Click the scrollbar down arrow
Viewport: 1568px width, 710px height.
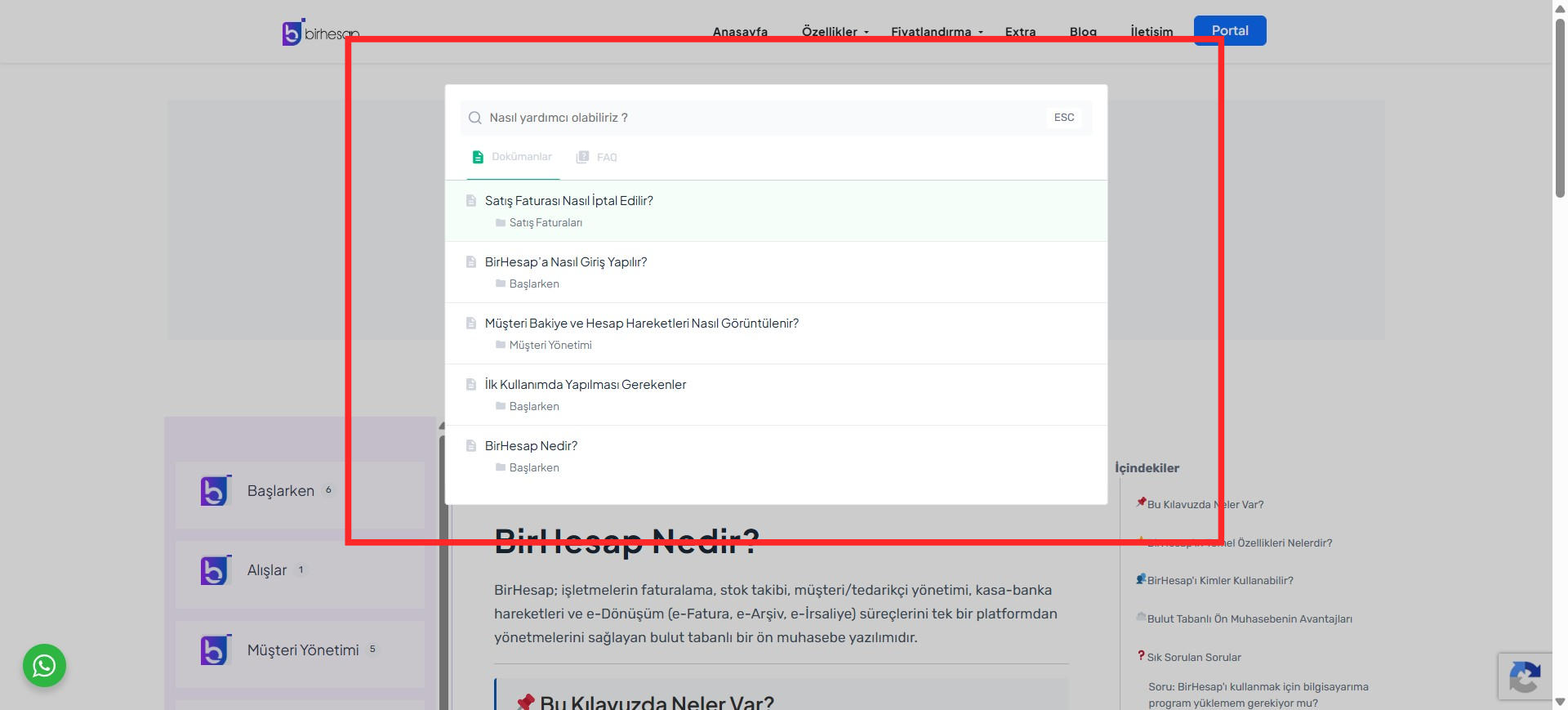pos(1560,703)
